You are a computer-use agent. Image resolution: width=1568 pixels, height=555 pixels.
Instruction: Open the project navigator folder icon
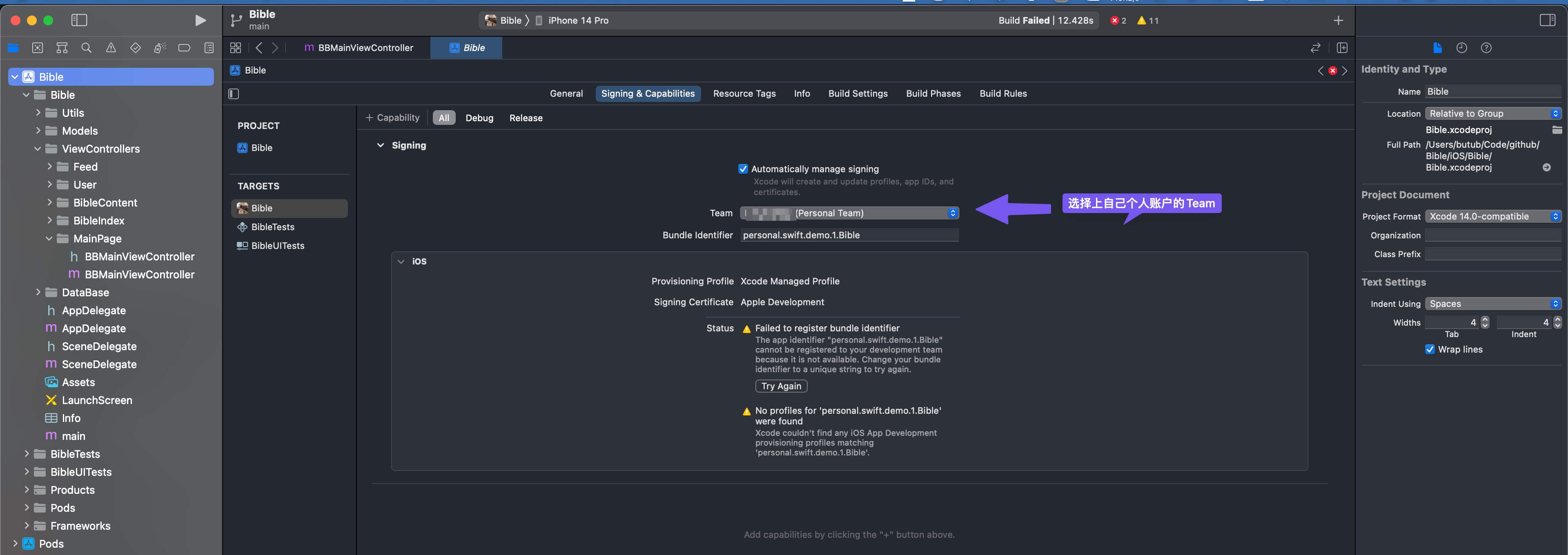click(x=13, y=47)
